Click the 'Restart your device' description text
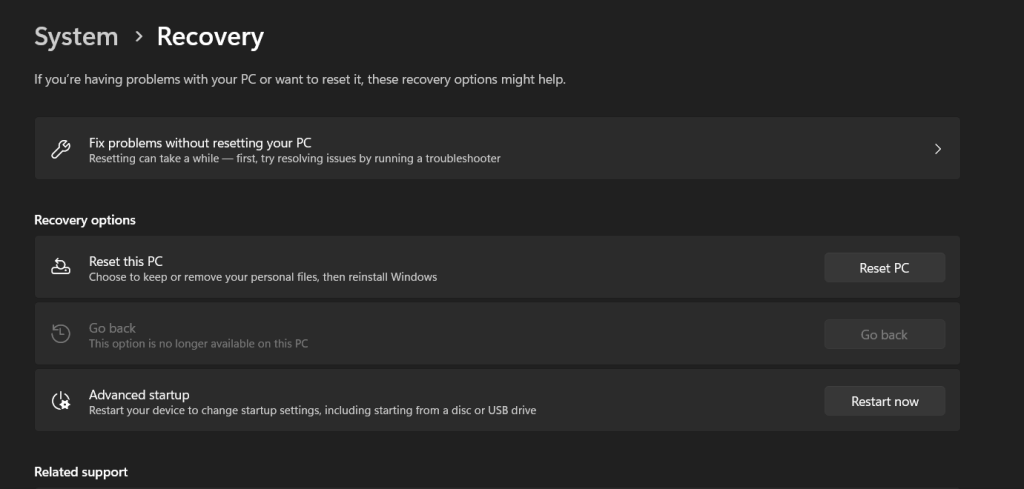Image resolution: width=1024 pixels, height=489 pixels. pos(312,410)
